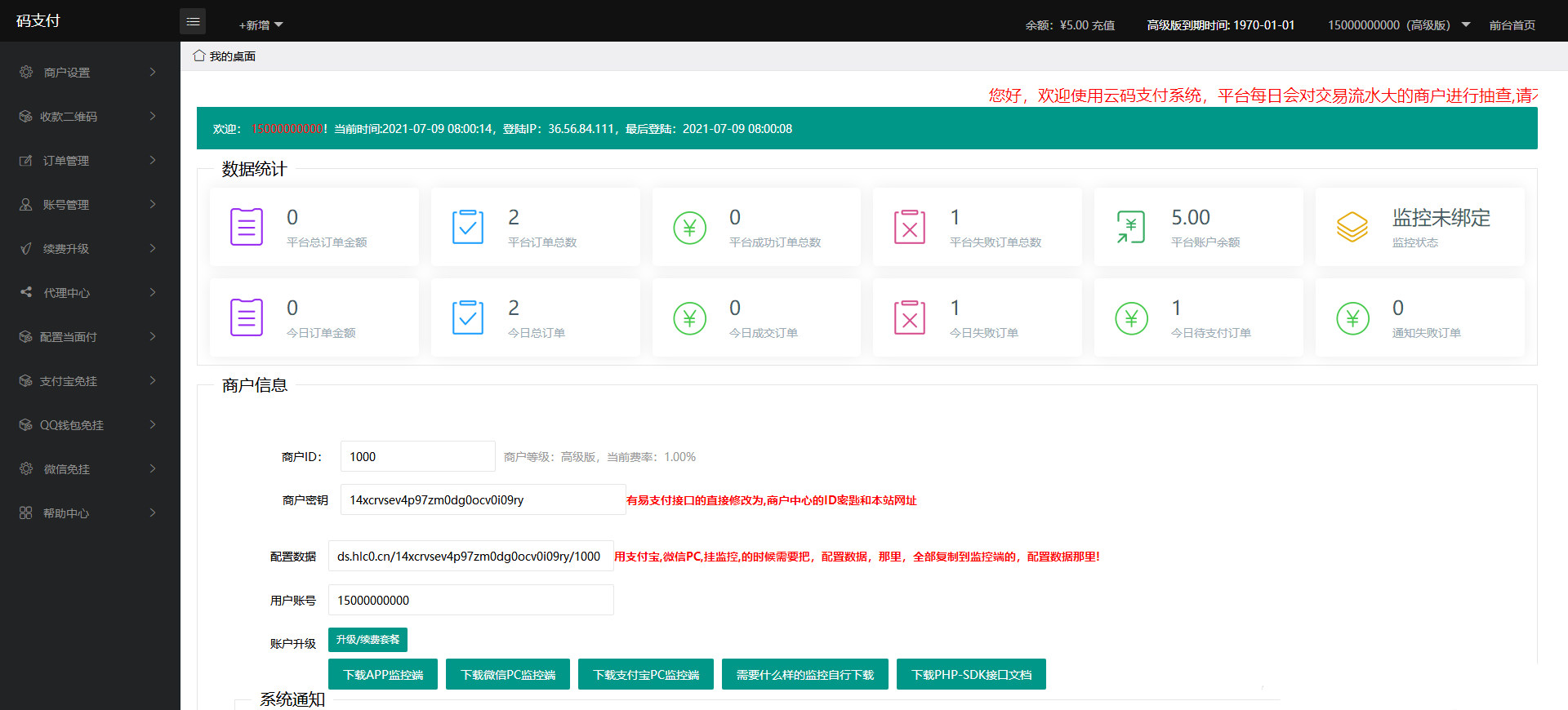
Task: Click the home icon beside 我的桌面
Action: (x=198, y=55)
